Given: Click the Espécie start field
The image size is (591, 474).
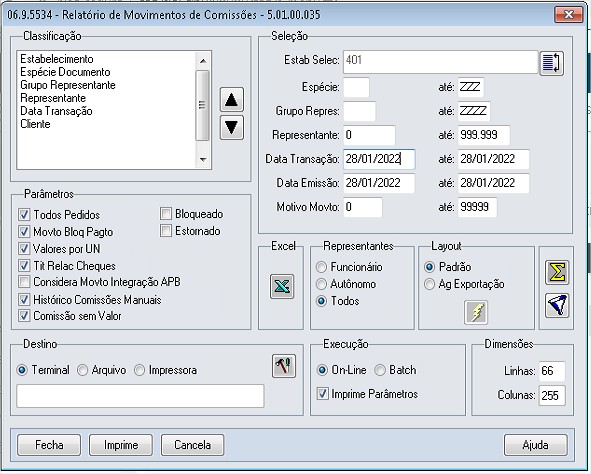Looking at the screenshot, I should pos(357,87).
